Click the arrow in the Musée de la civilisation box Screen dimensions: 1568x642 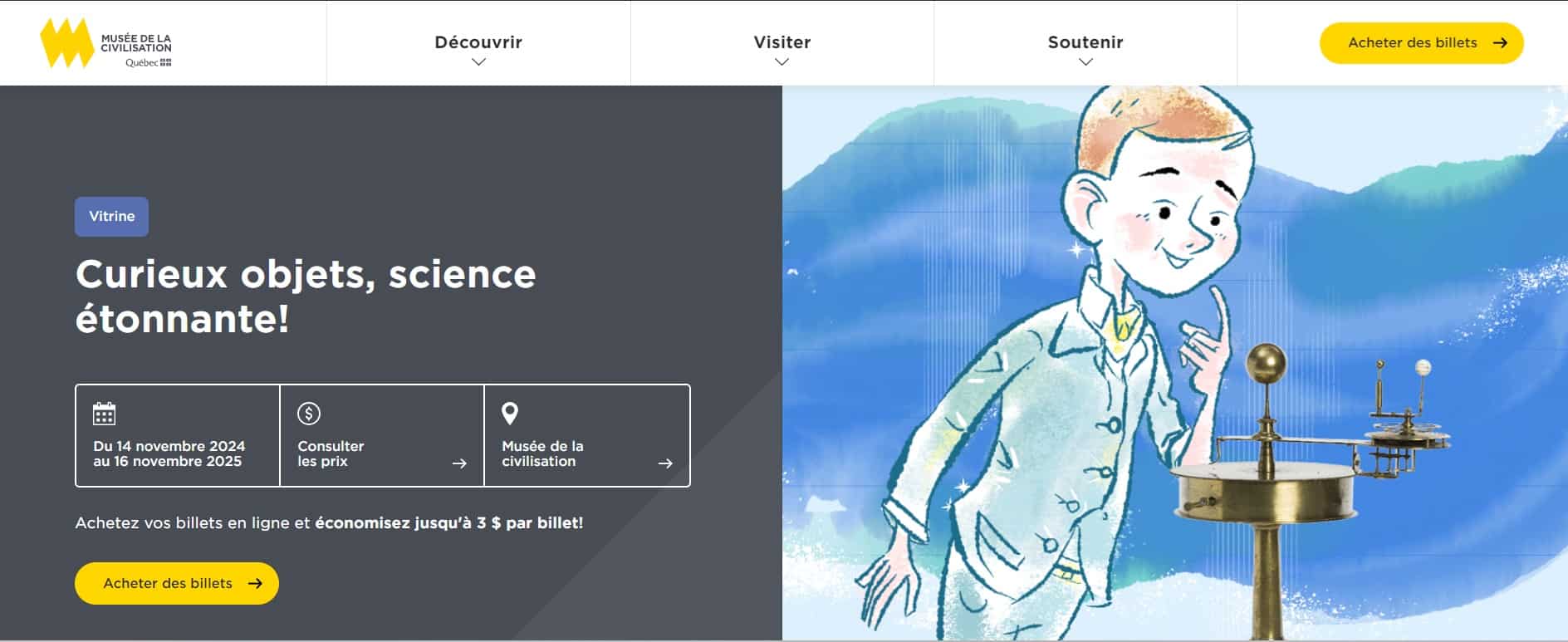point(665,463)
